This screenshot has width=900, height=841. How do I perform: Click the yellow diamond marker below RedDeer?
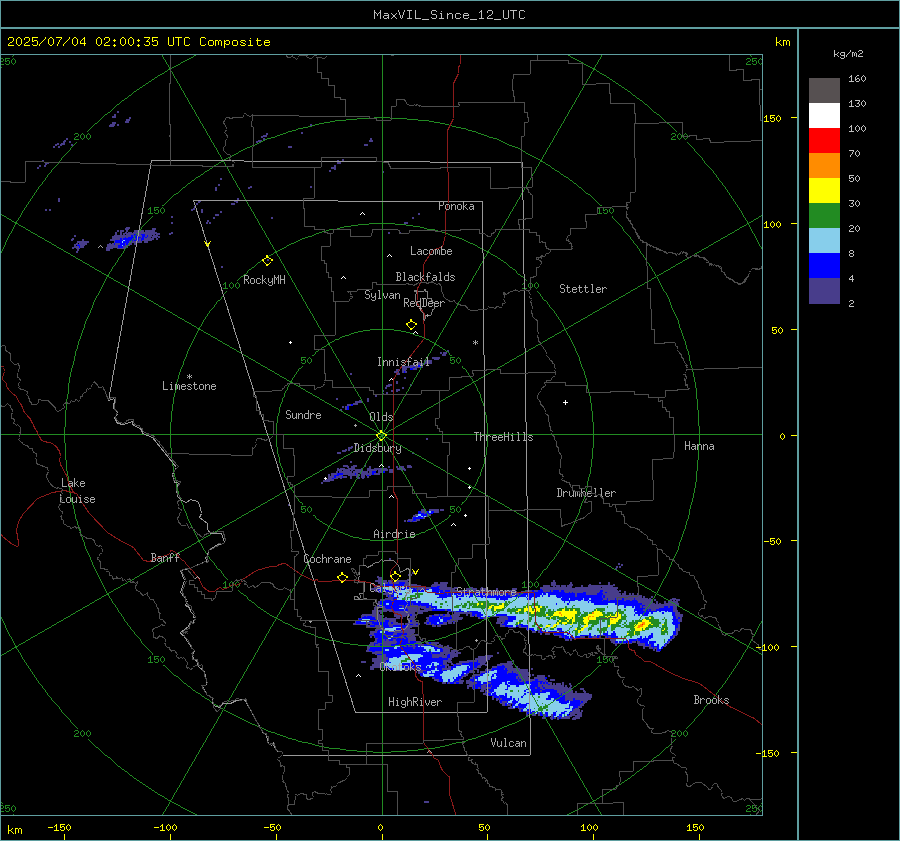click(412, 325)
